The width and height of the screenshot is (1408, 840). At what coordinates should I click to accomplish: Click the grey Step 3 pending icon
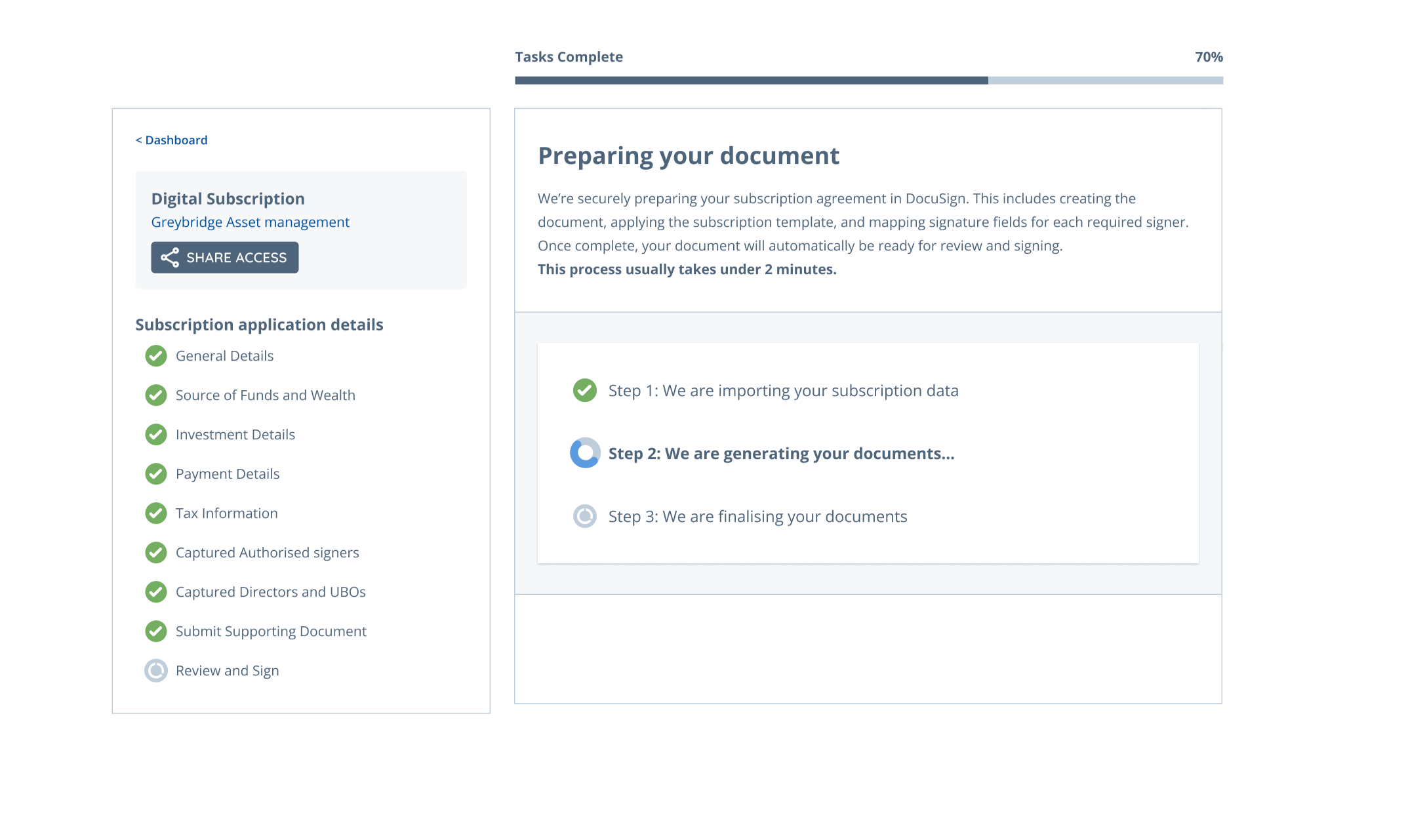585,517
